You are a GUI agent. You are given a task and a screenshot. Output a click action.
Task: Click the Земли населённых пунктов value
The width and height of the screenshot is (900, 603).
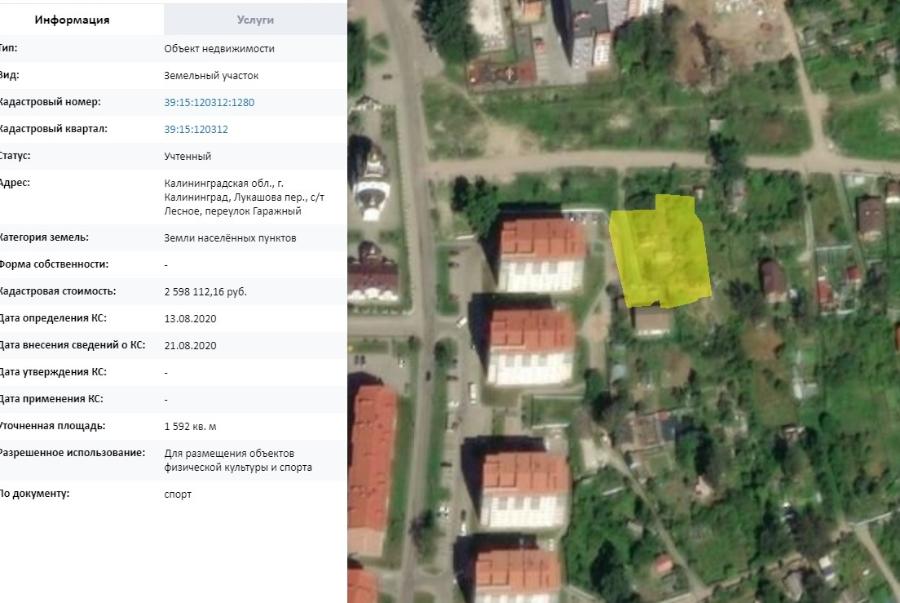pyautogui.click(x=230, y=238)
